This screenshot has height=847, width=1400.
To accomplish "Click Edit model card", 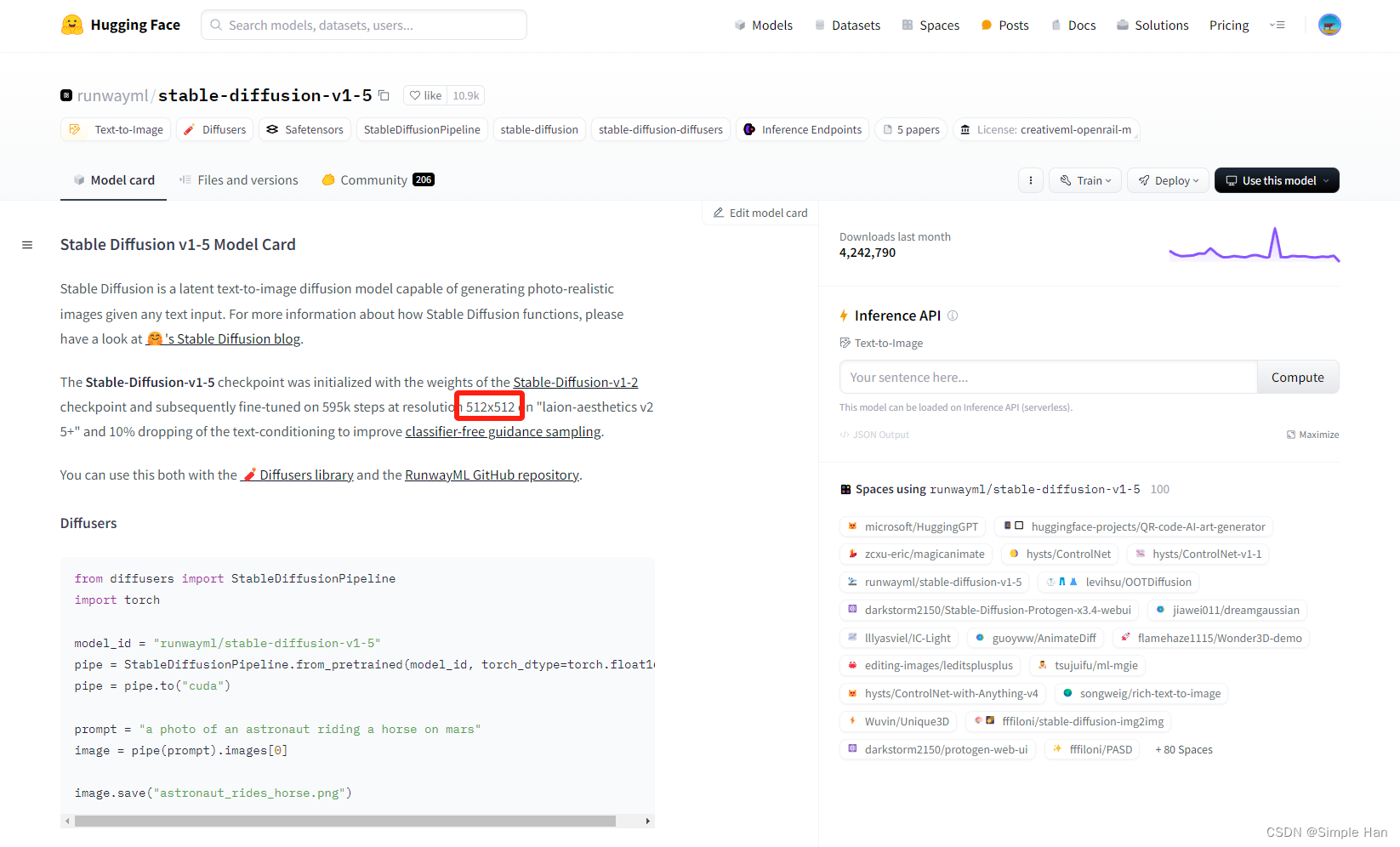I will point(760,213).
